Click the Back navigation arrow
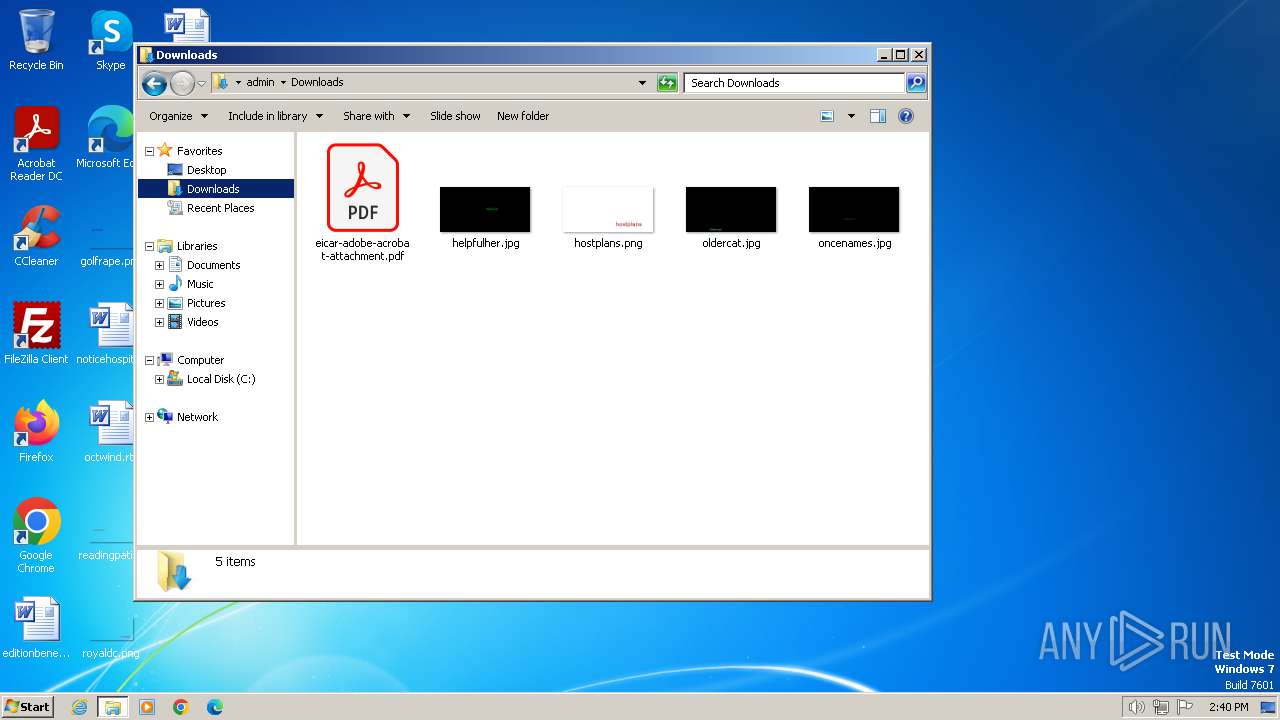Viewport: 1280px width, 720px height. click(x=154, y=83)
